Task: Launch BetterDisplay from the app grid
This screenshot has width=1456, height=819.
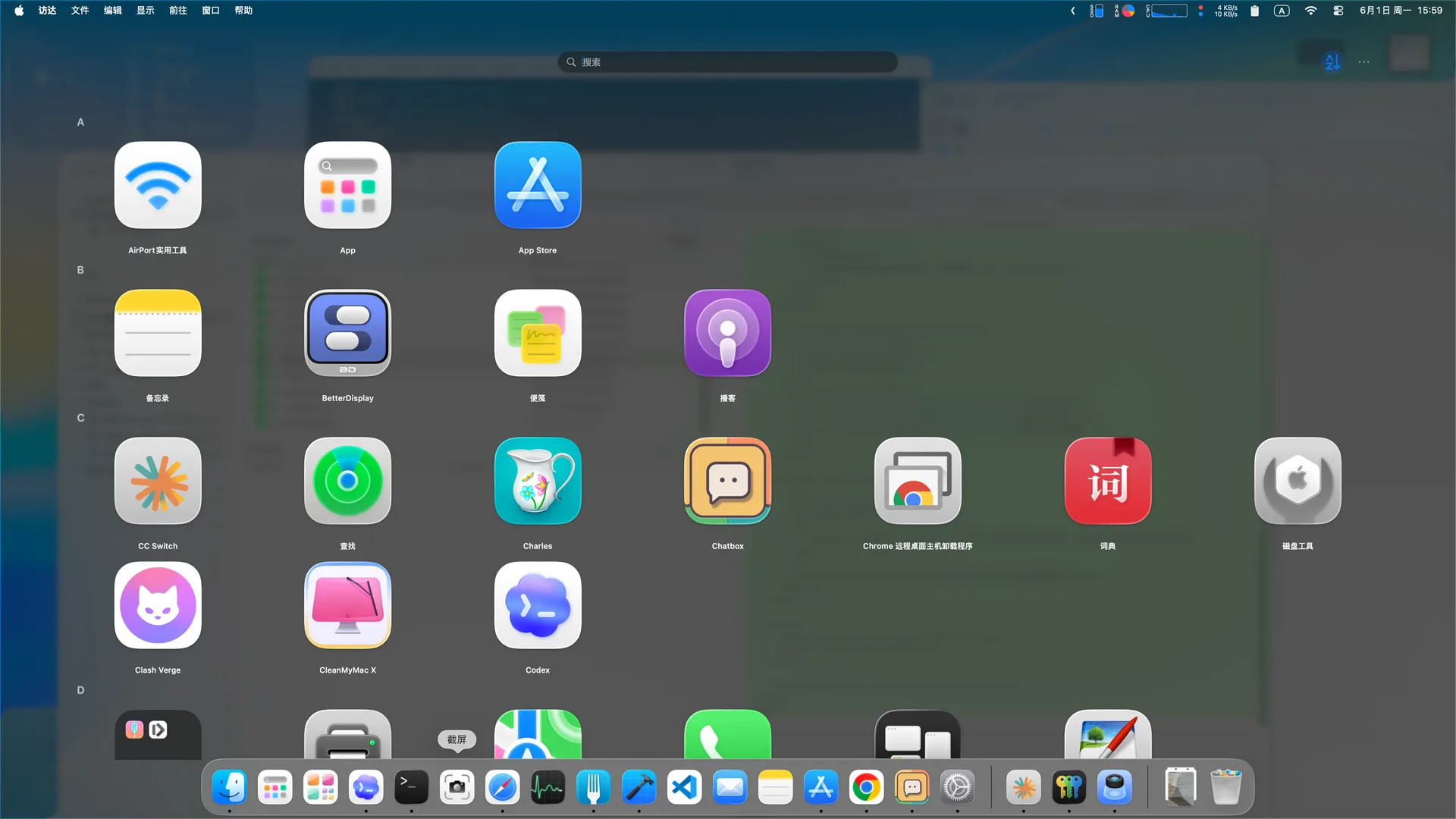Action: (347, 333)
